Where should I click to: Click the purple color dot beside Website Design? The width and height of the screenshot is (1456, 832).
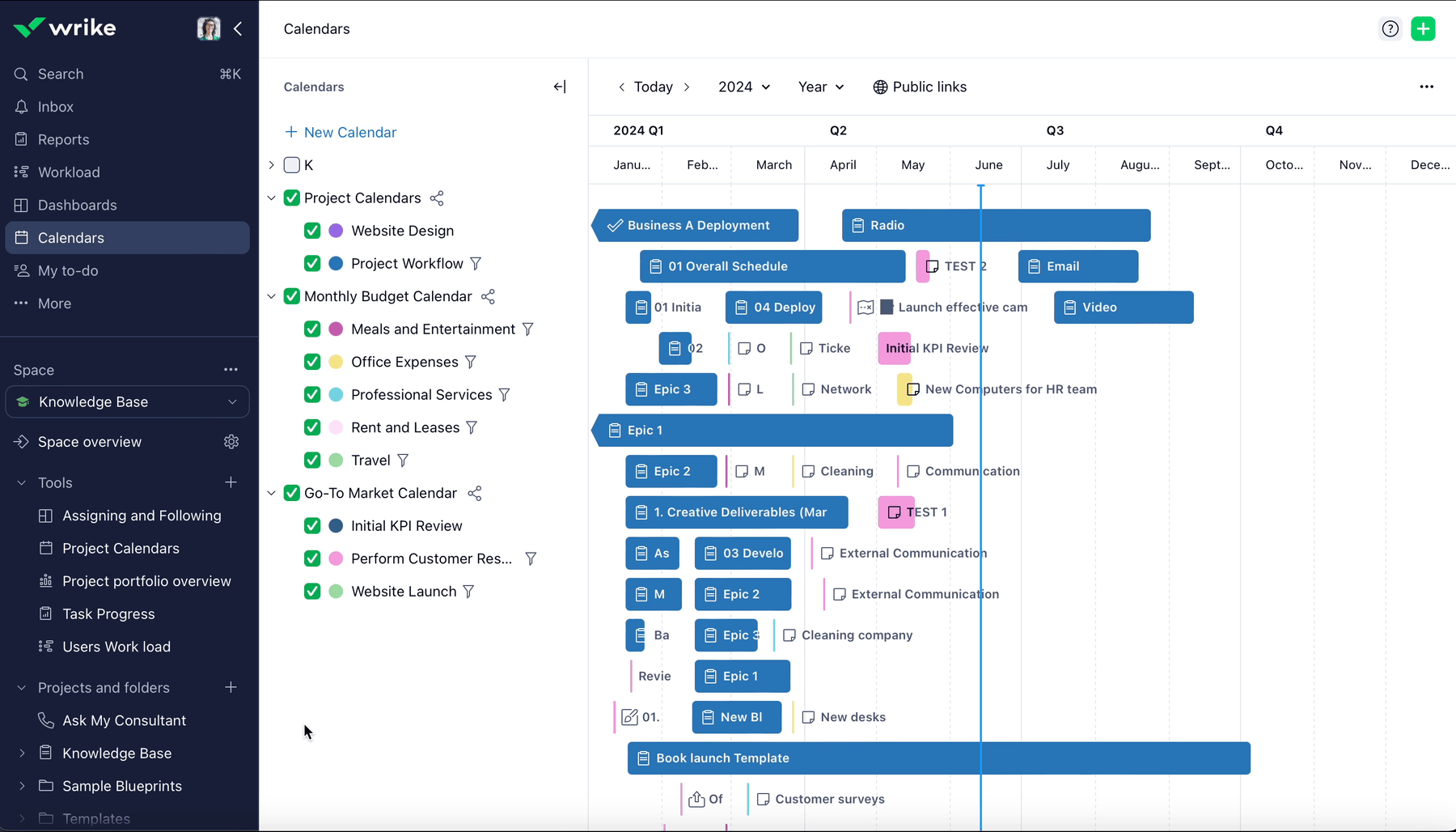[334, 231]
